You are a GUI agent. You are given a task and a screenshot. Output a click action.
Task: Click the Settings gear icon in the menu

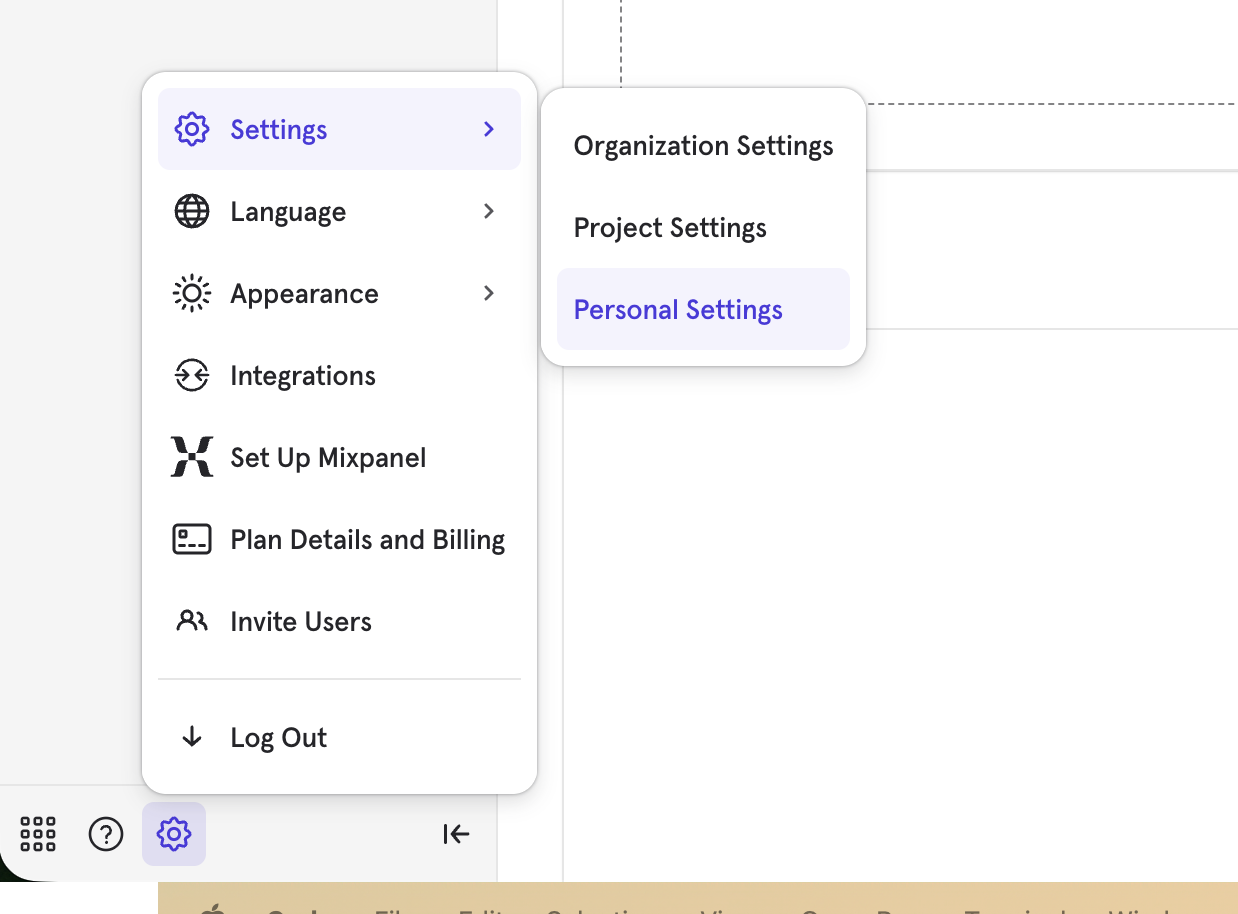(x=191, y=129)
